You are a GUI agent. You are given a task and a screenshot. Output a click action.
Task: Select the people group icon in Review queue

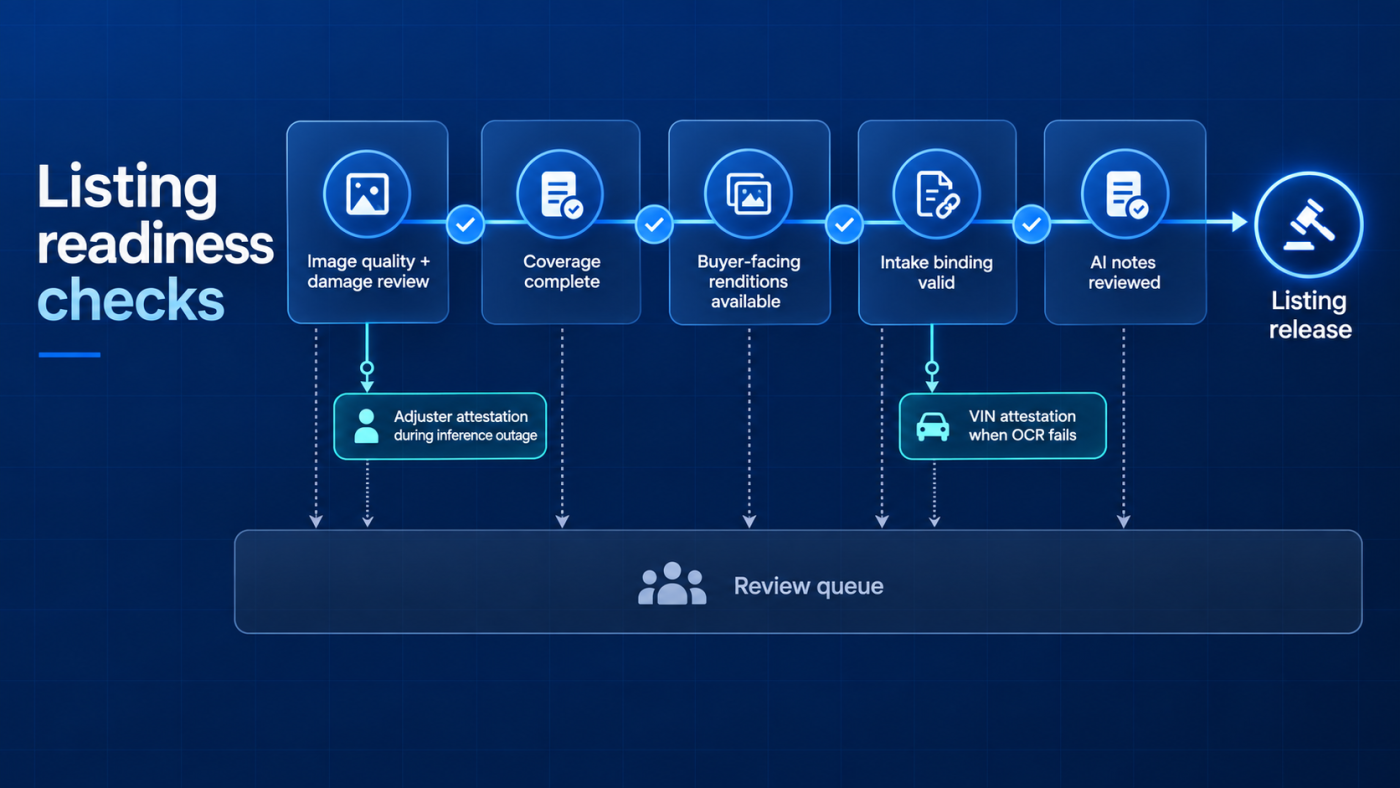(x=672, y=584)
